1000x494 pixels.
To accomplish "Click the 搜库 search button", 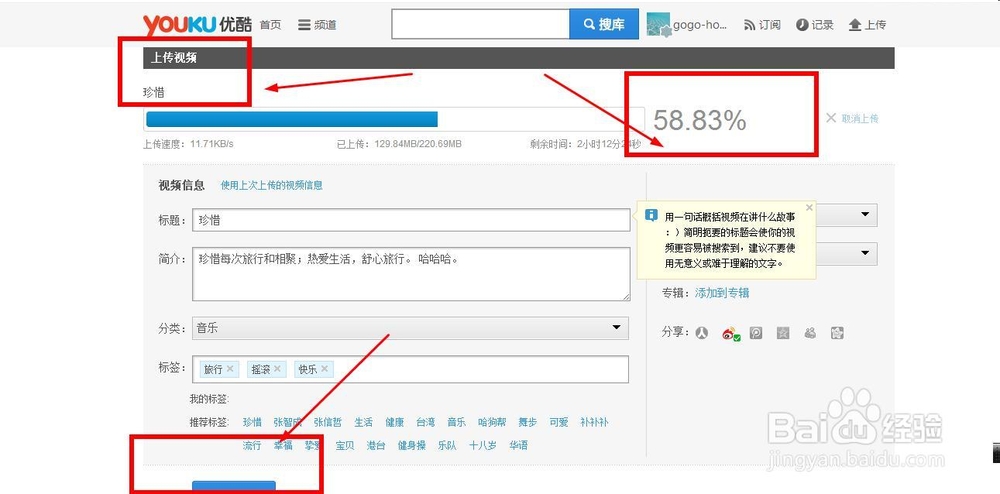I will (604, 25).
